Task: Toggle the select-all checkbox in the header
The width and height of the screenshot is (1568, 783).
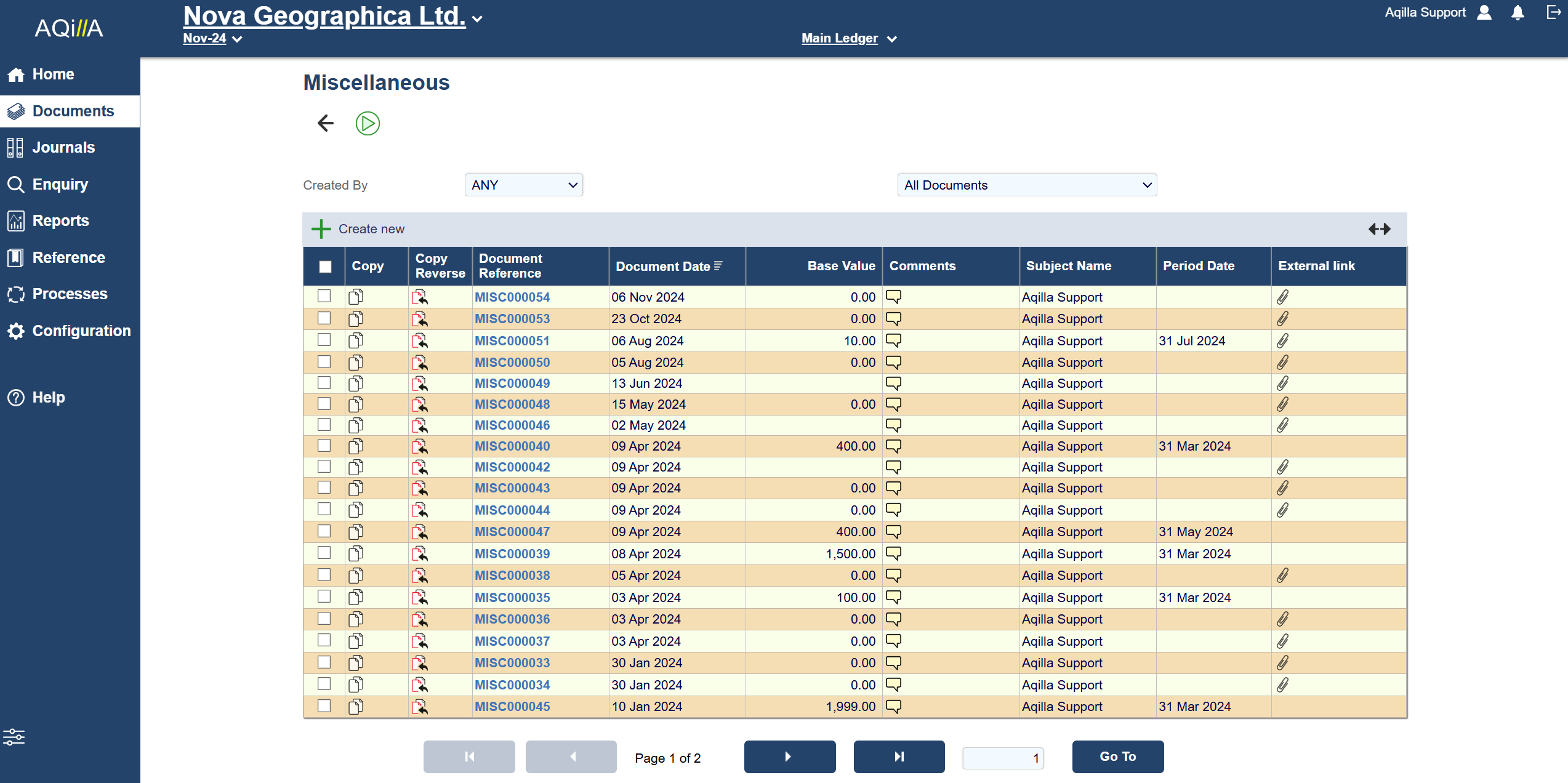Action: 325,267
